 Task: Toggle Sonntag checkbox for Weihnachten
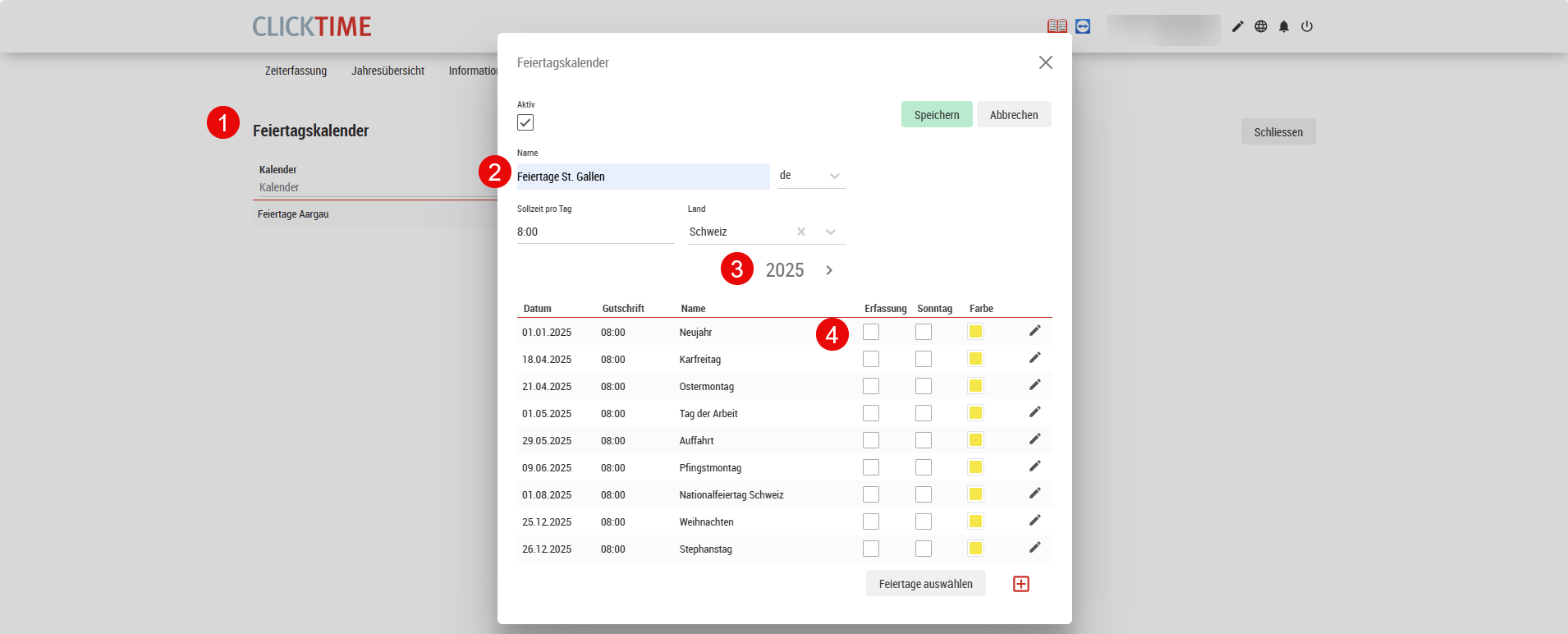pyautogui.click(x=924, y=521)
